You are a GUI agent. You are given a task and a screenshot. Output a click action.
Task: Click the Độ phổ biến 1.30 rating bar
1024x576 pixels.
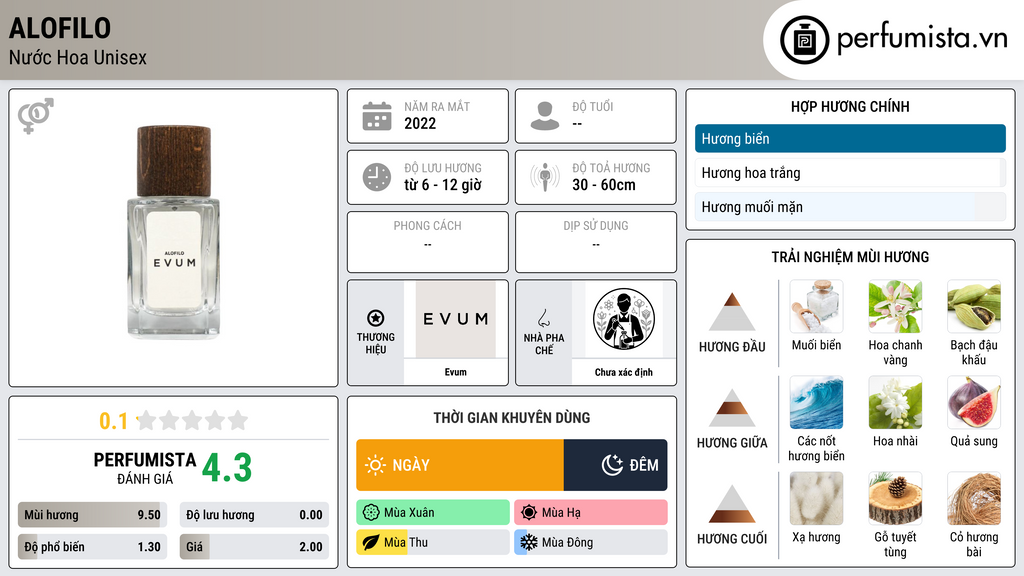pyautogui.click(x=92, y=547)
